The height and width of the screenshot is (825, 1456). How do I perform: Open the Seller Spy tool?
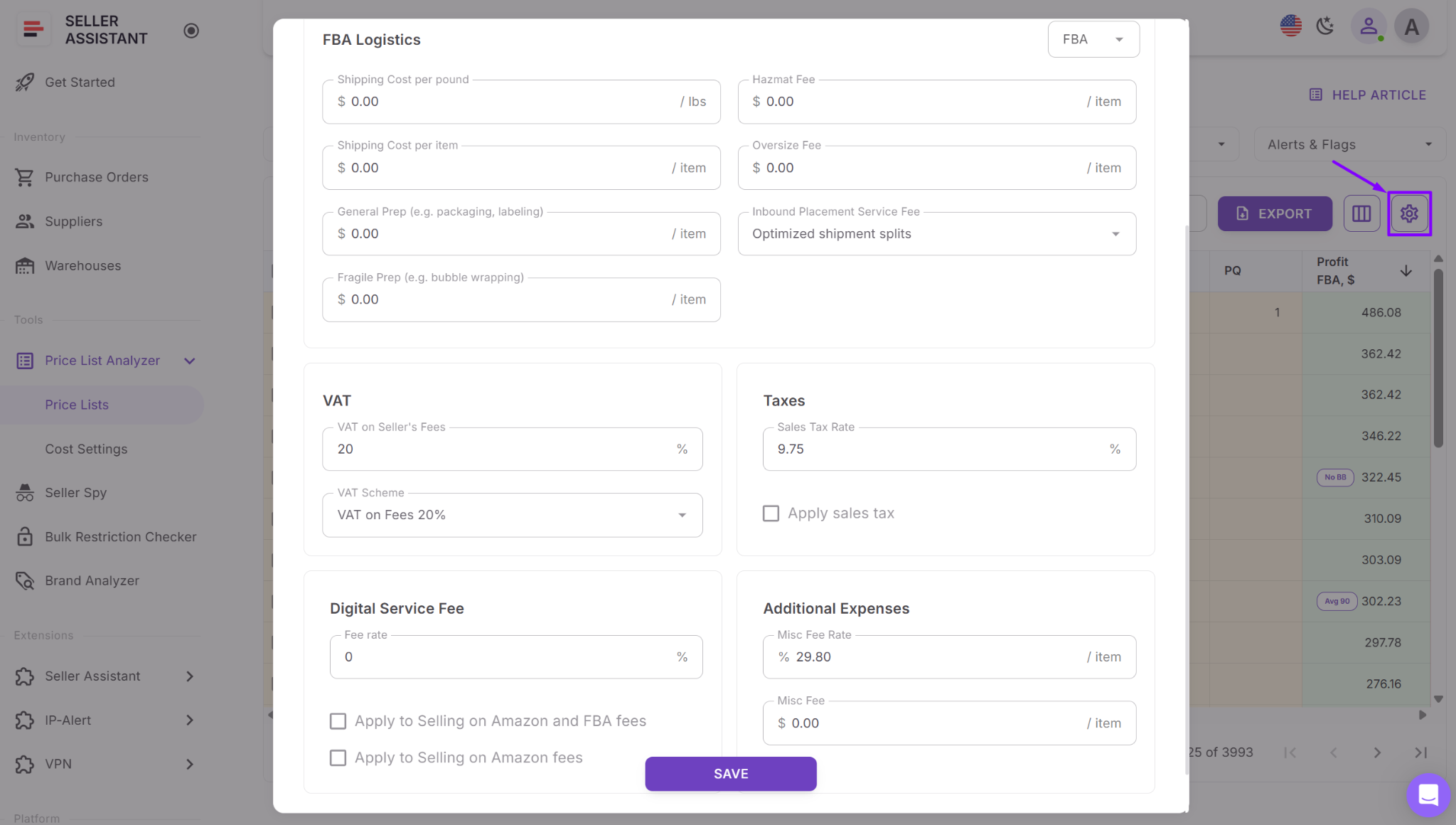[x=77, y=492]
